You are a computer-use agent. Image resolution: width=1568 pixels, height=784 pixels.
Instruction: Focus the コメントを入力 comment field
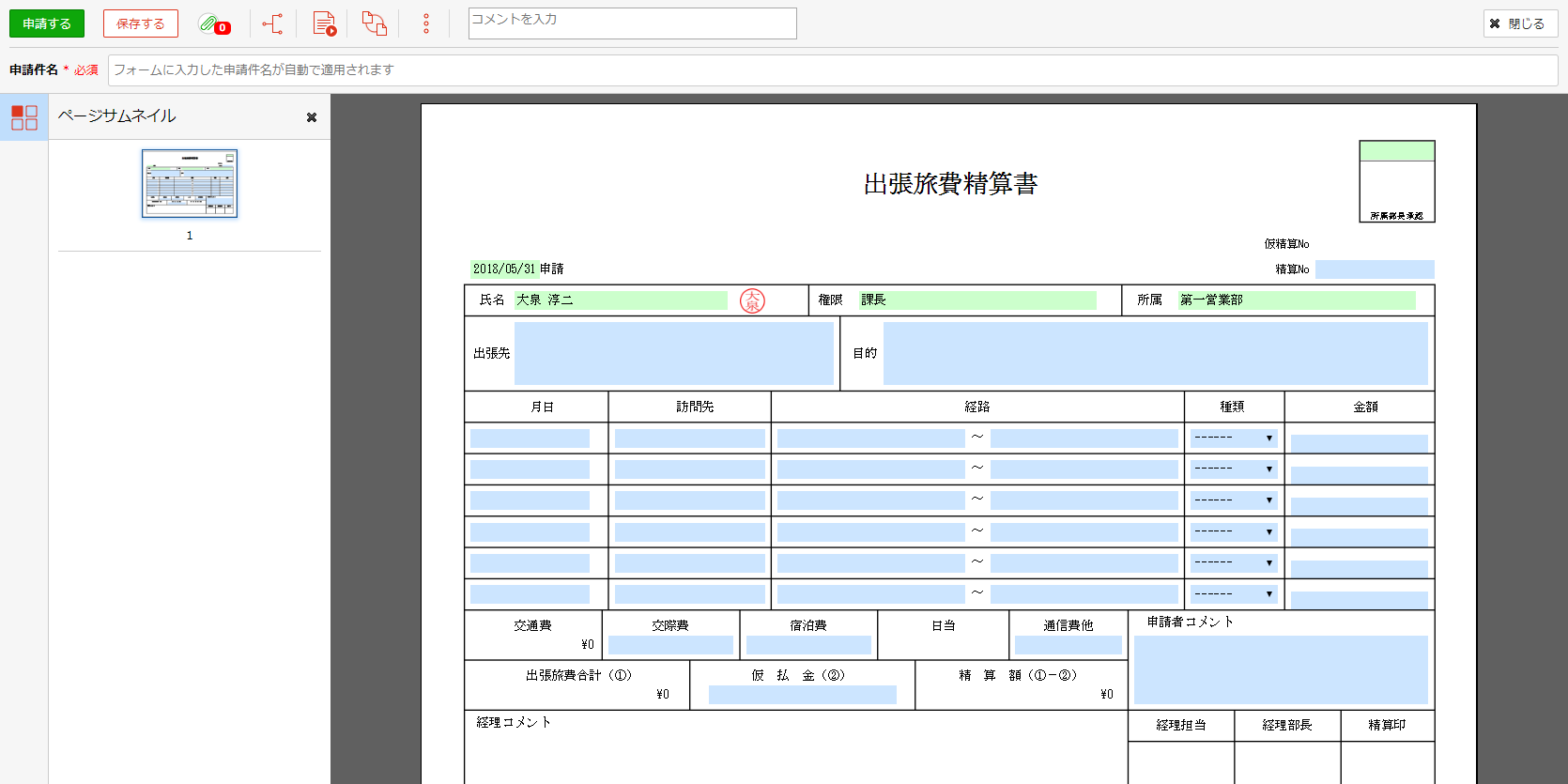click(x=632, y=23)
